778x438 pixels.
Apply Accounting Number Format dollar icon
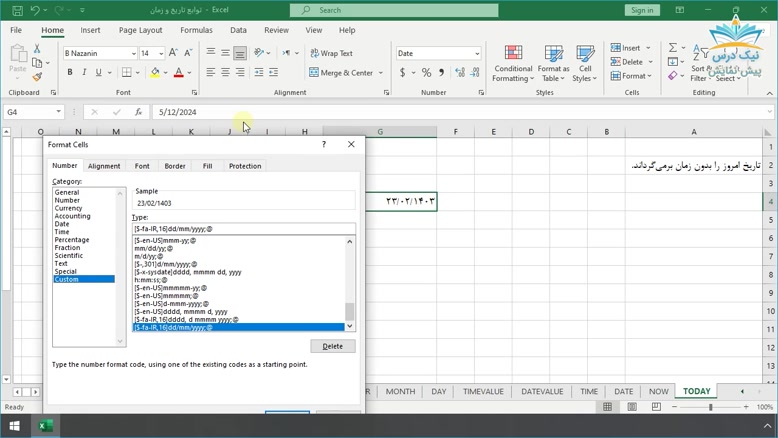click(x=402, y=73)
